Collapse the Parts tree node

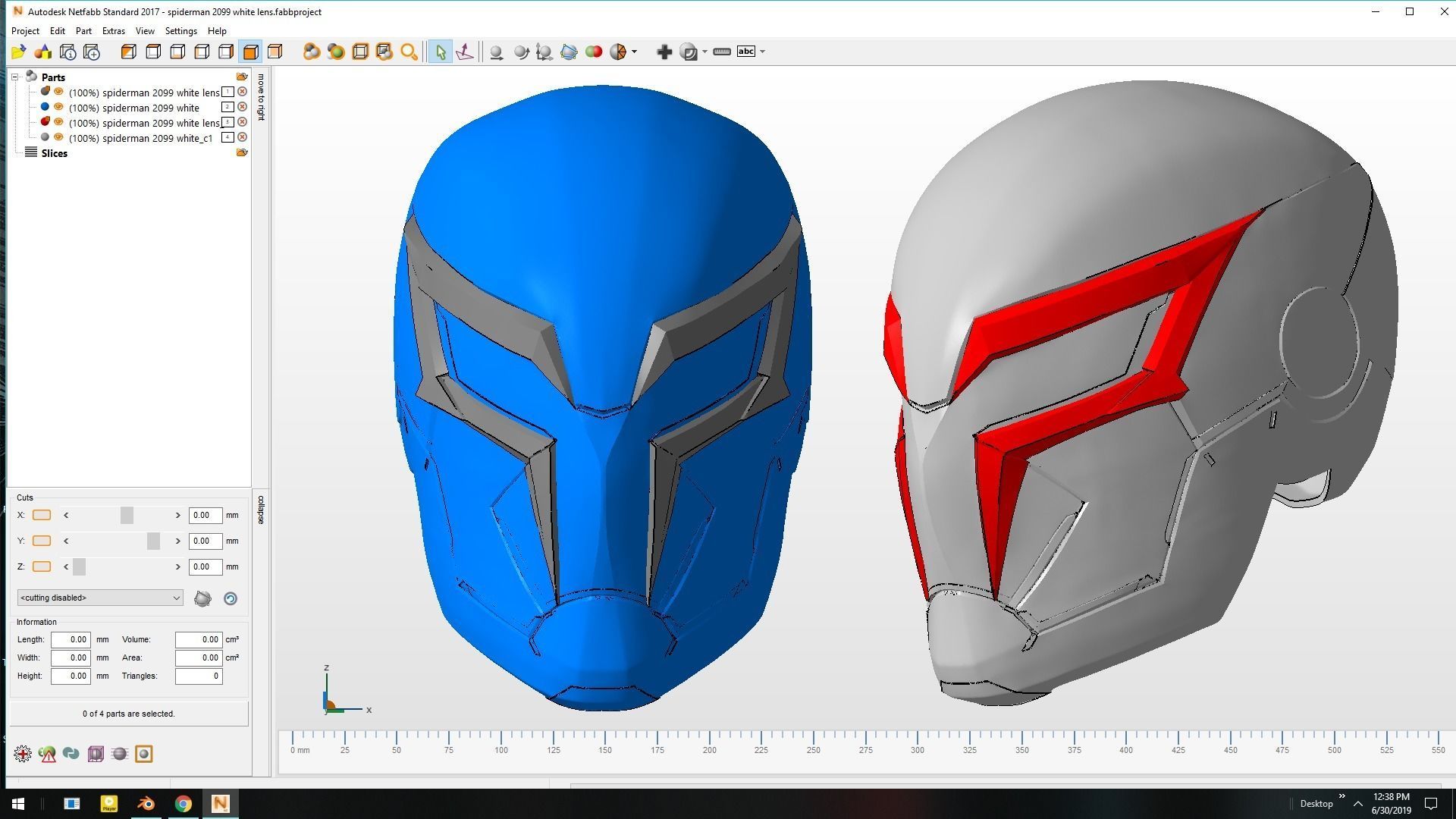tap(14, 77)
